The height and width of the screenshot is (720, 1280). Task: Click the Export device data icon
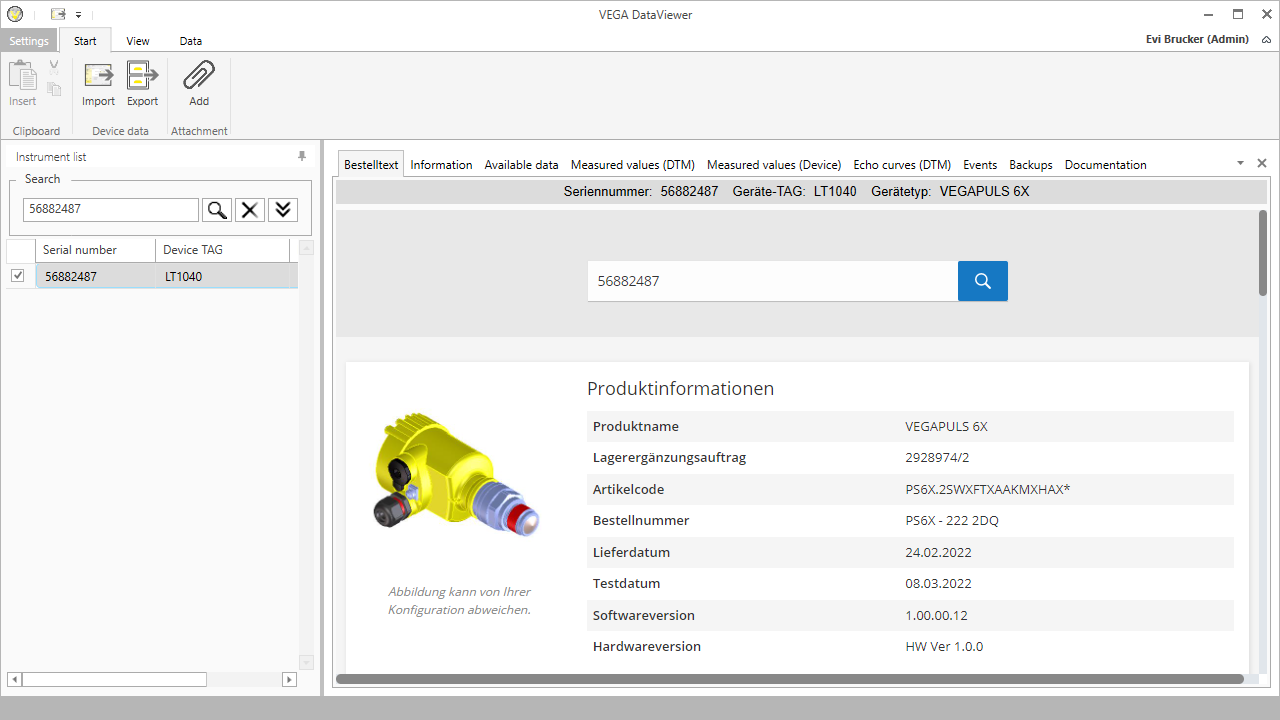coord(142,77)
